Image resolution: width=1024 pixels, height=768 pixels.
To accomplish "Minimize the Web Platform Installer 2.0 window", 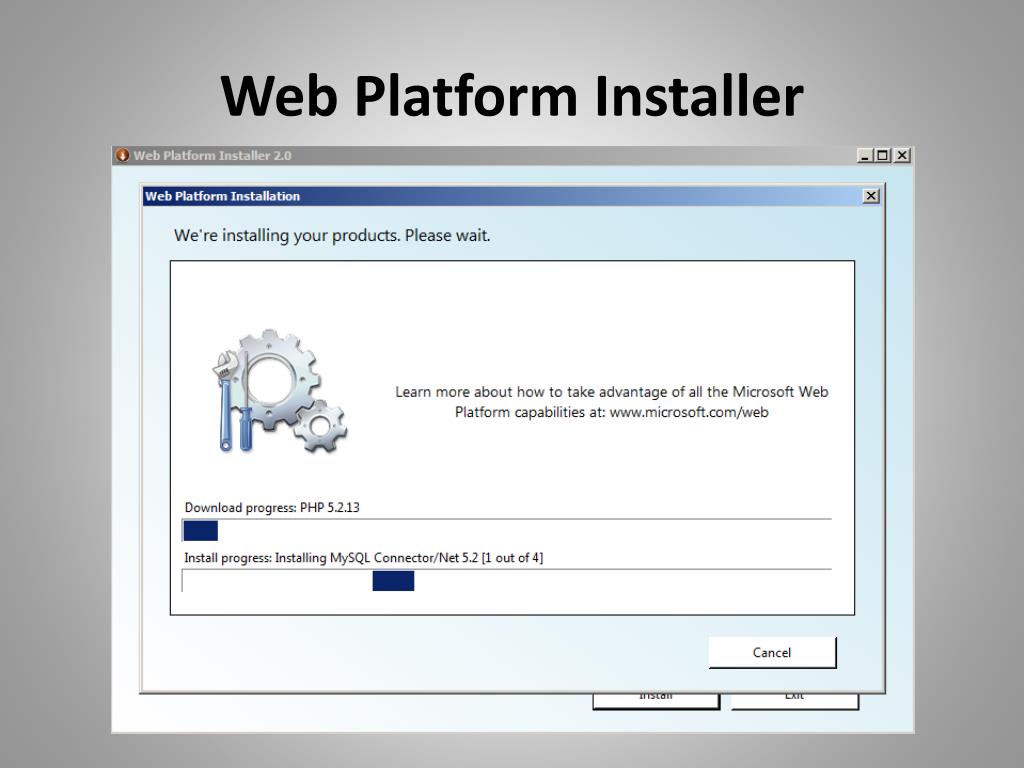I will coord(864,155).
